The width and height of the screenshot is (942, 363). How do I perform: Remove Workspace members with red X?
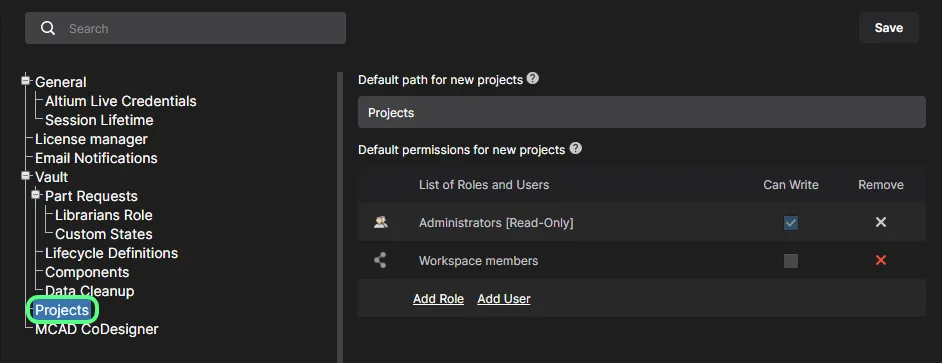coord(881,260)
